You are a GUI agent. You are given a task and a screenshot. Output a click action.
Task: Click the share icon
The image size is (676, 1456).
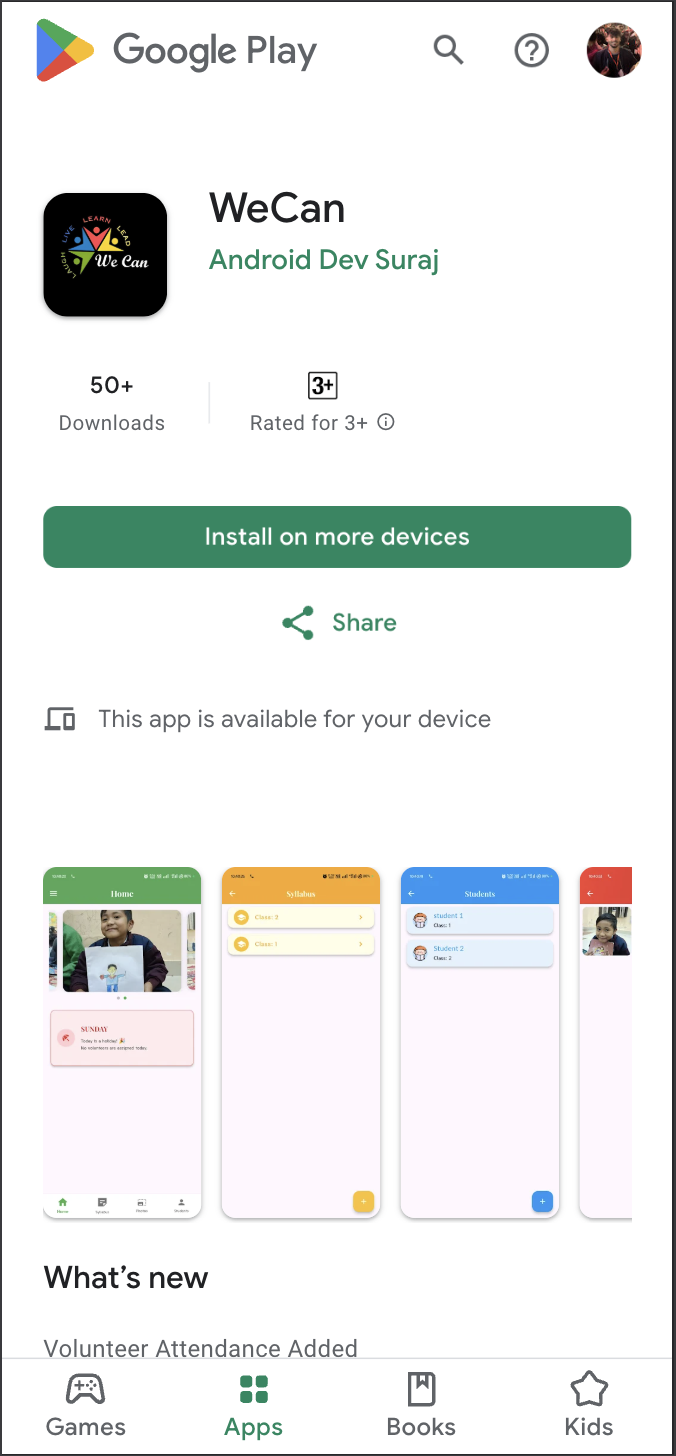tap(298, 623)
